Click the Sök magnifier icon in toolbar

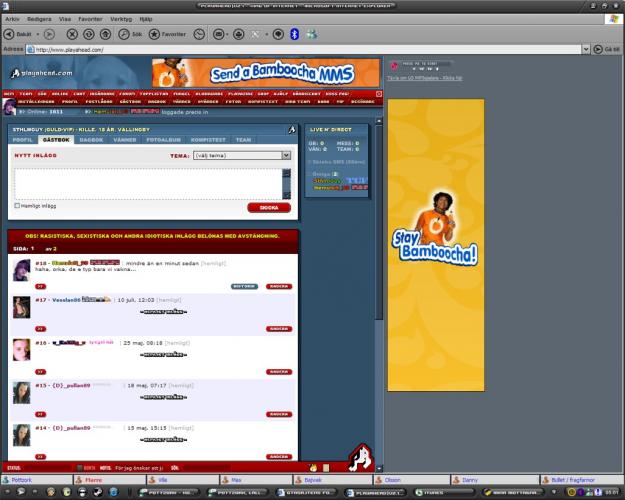click(x=124, y=34)
